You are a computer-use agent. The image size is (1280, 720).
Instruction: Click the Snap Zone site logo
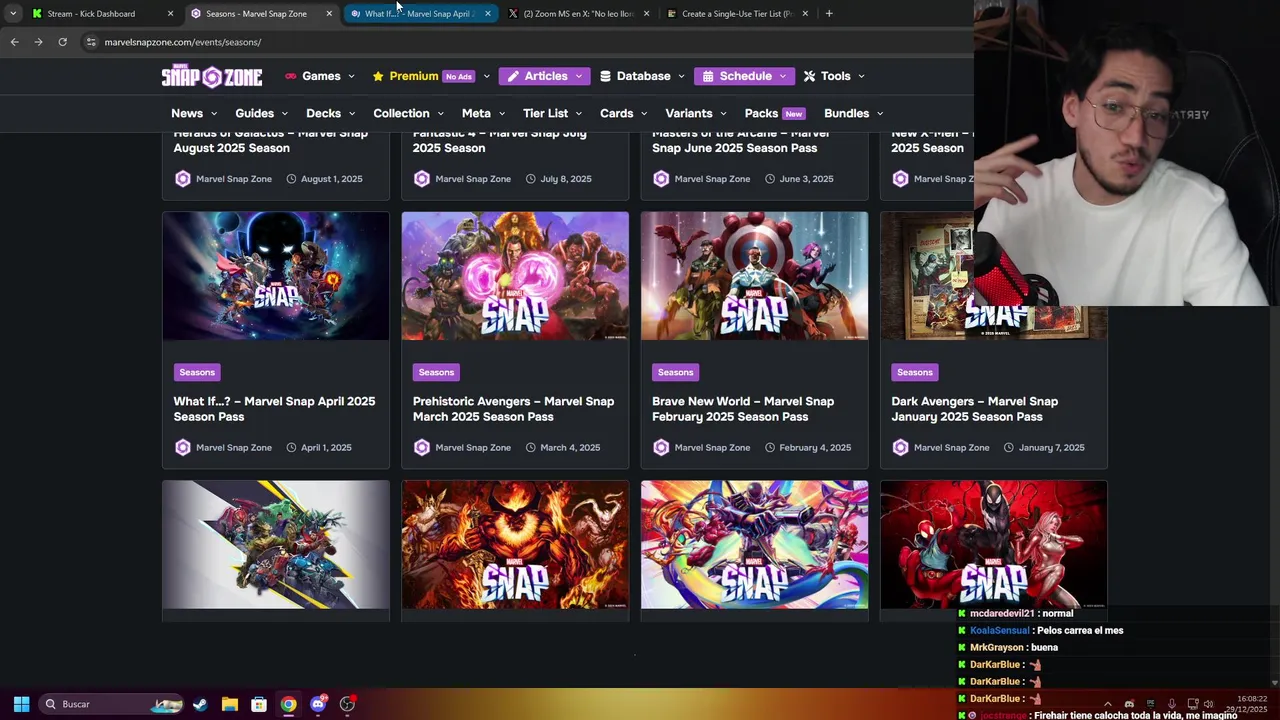click(212, 76)
